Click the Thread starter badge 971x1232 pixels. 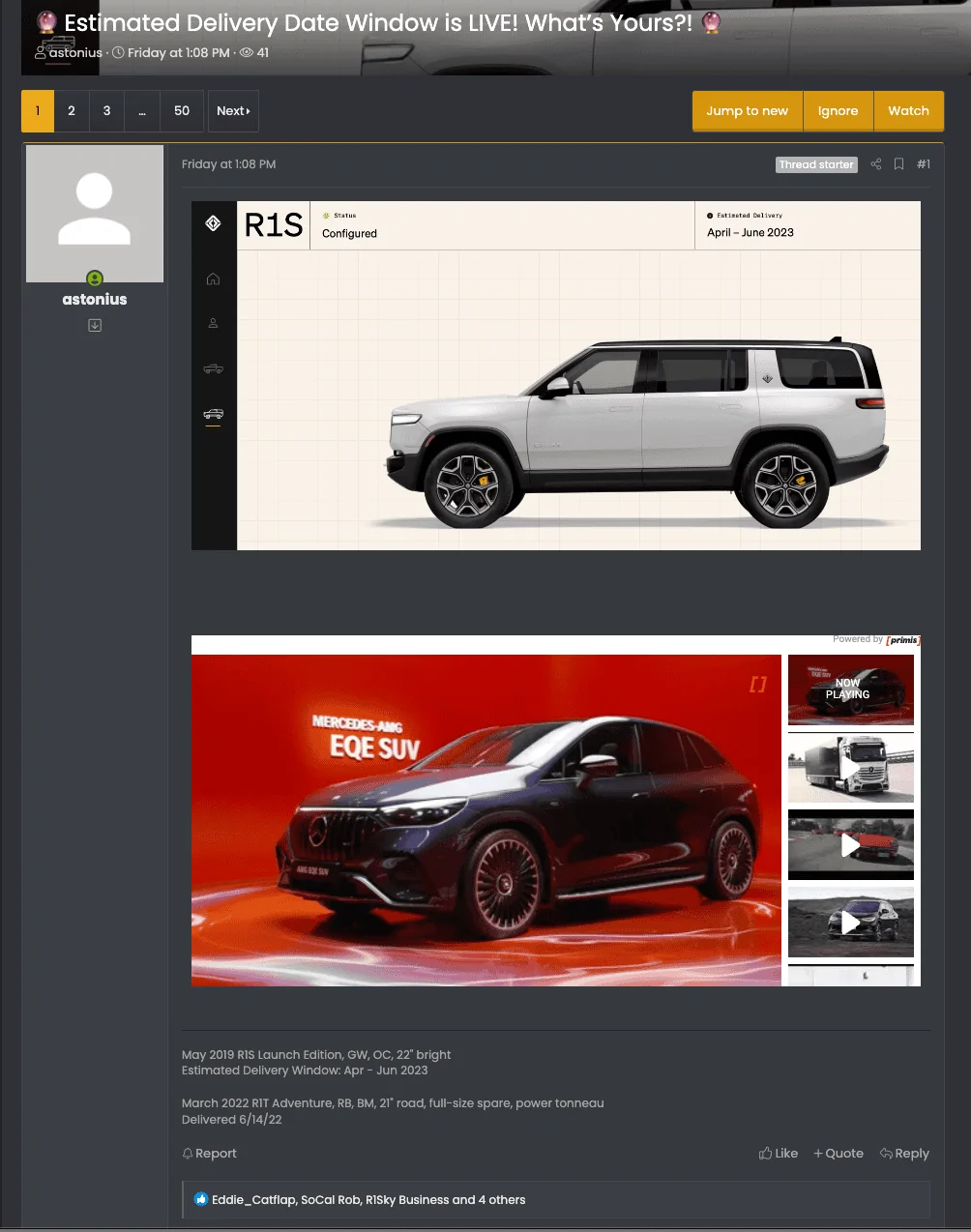click(x=817, y=164)
